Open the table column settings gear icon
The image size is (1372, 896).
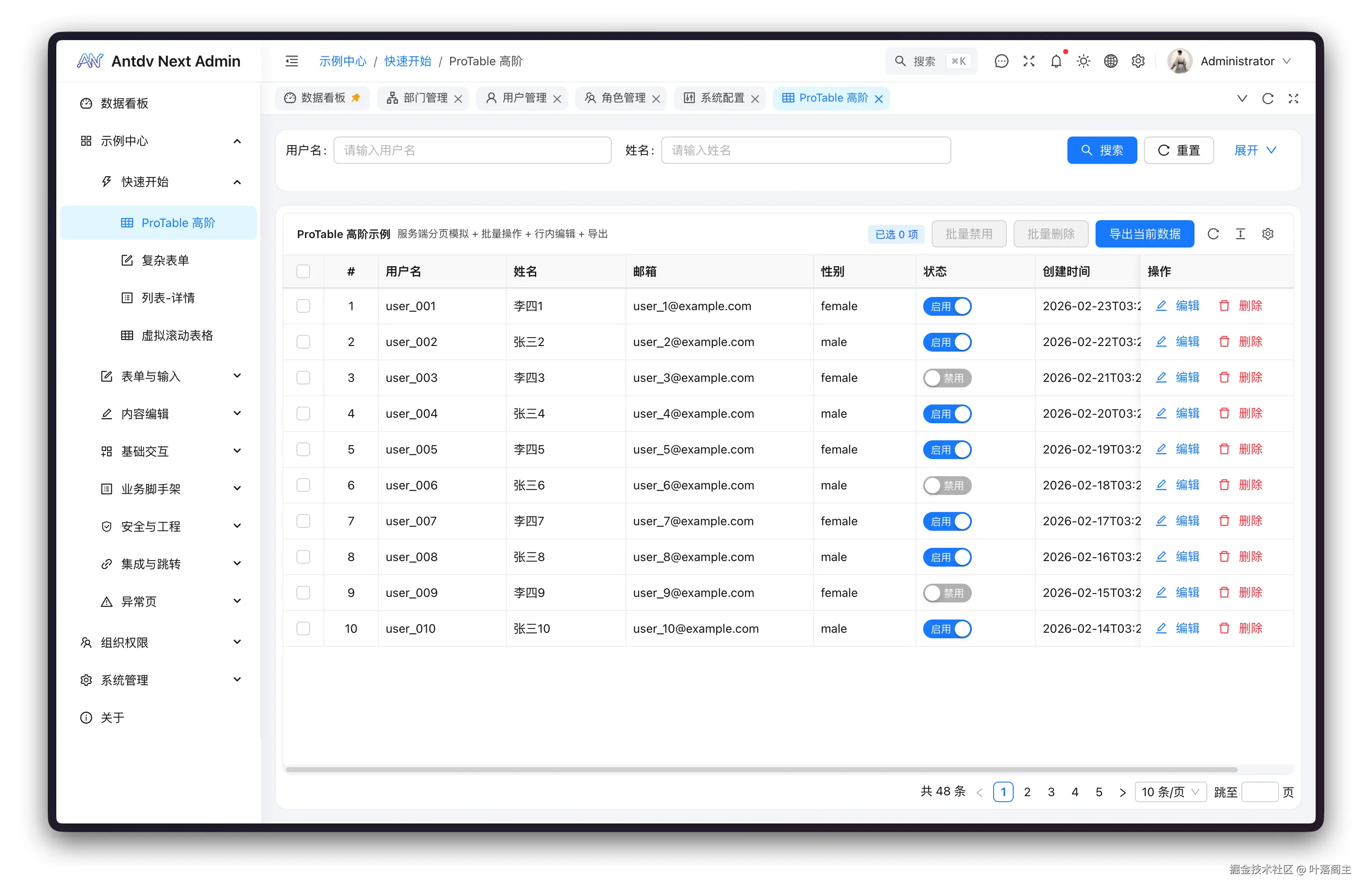pyautogui.click(x=1267, y=233)
